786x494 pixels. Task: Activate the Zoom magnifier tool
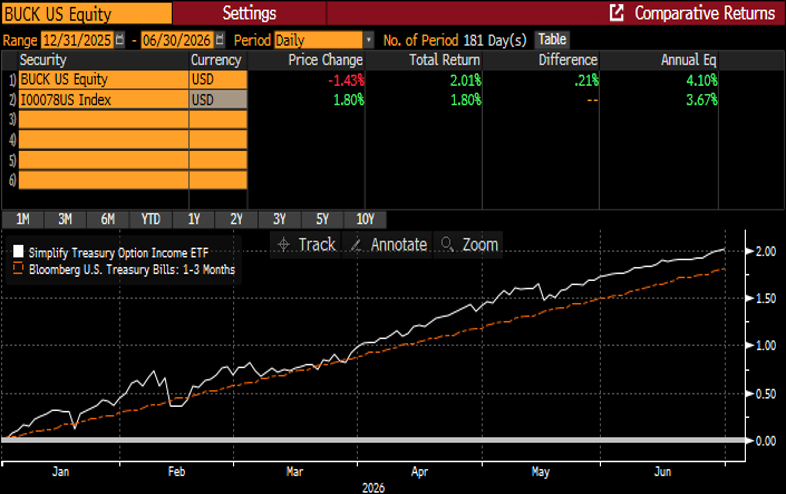468,245
